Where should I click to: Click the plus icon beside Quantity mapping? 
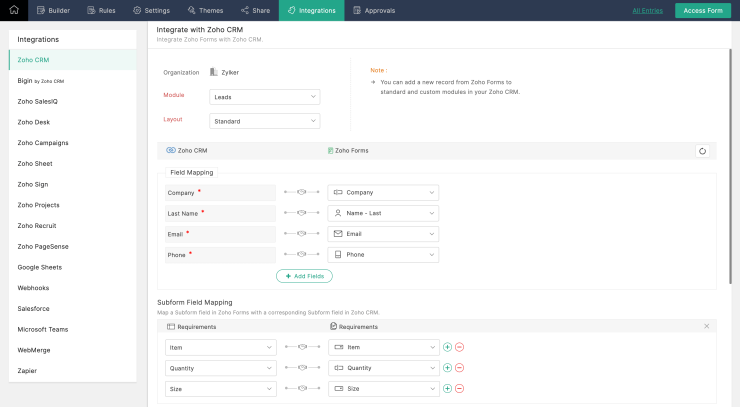(447, 367)
